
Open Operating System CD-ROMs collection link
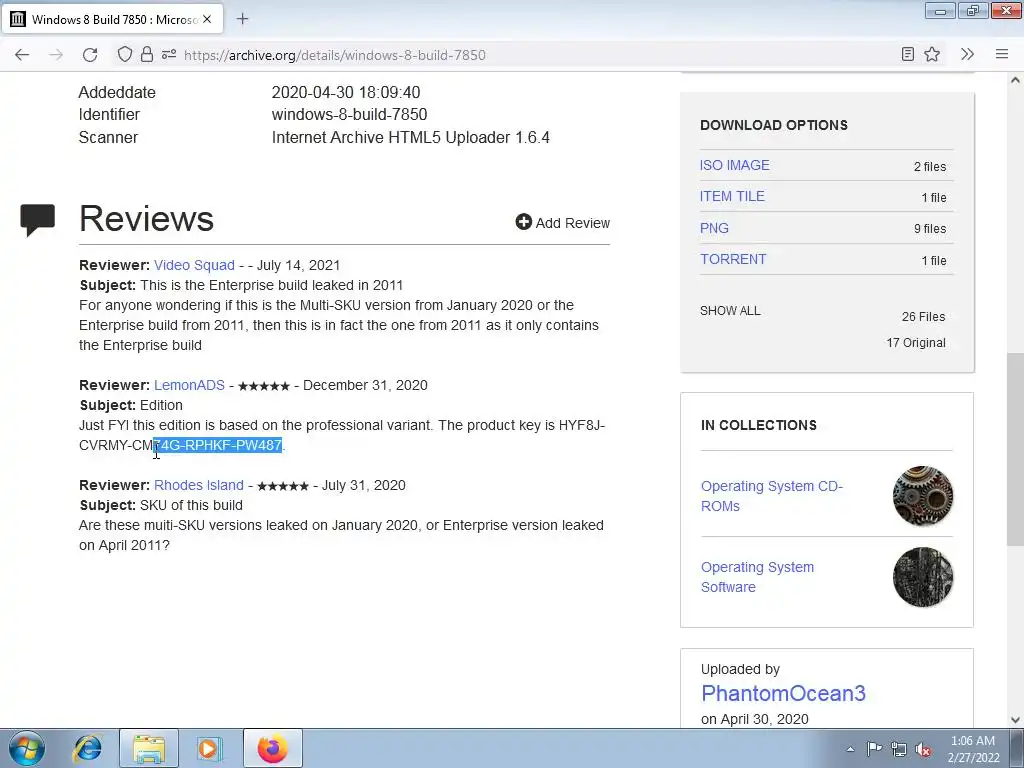(772, 496)
